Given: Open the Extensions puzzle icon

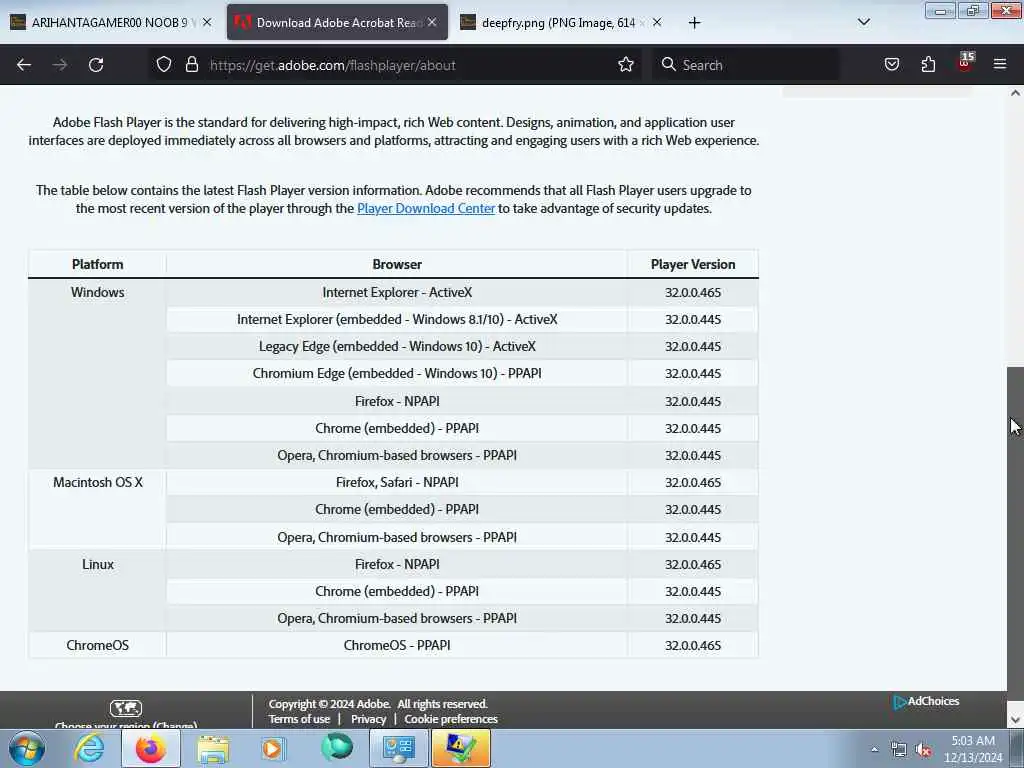Looking at the screenshot, I should [x=928, y=65].
